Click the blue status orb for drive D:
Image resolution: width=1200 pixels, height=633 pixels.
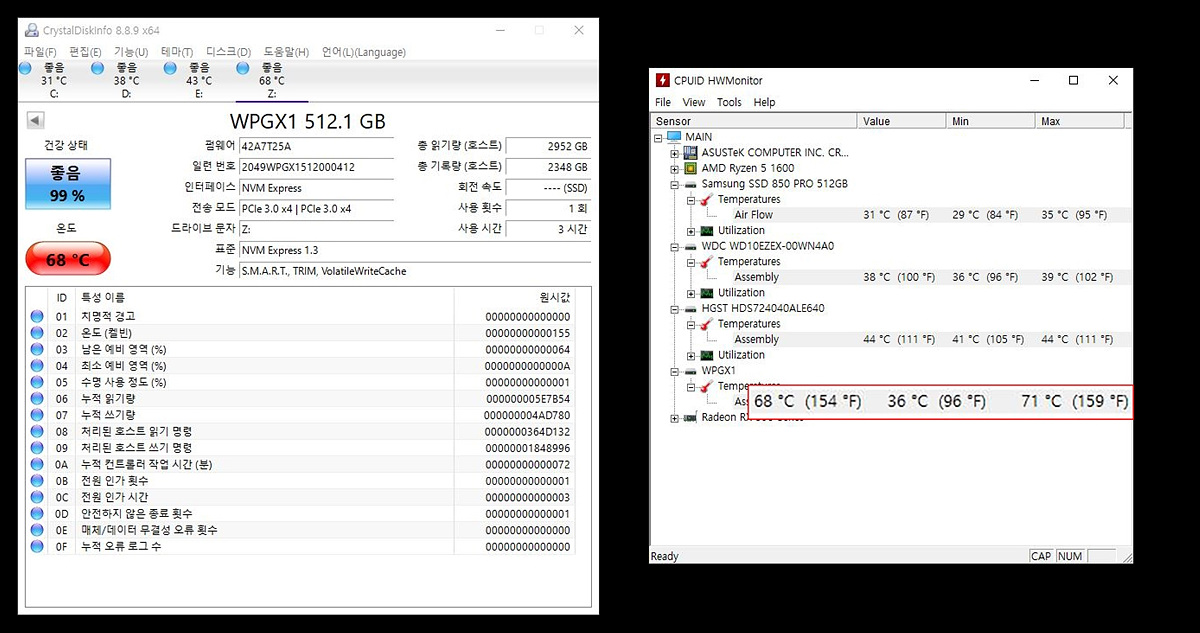pos(98,68)
